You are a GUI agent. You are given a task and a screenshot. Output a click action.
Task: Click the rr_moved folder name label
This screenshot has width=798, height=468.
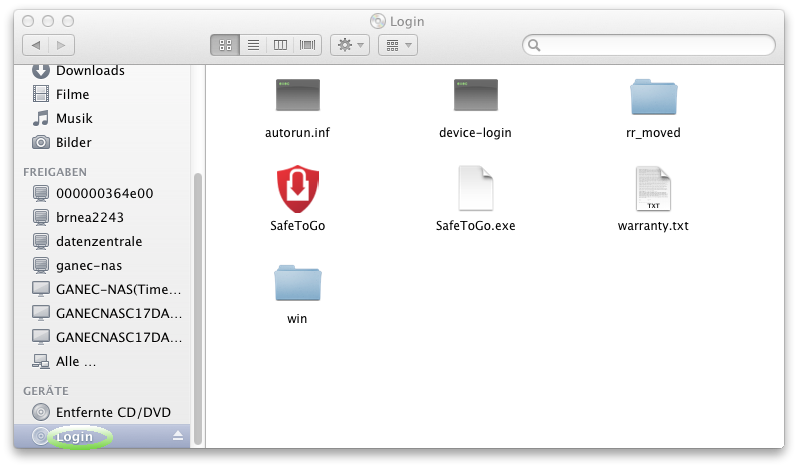[x=653, y=133]
